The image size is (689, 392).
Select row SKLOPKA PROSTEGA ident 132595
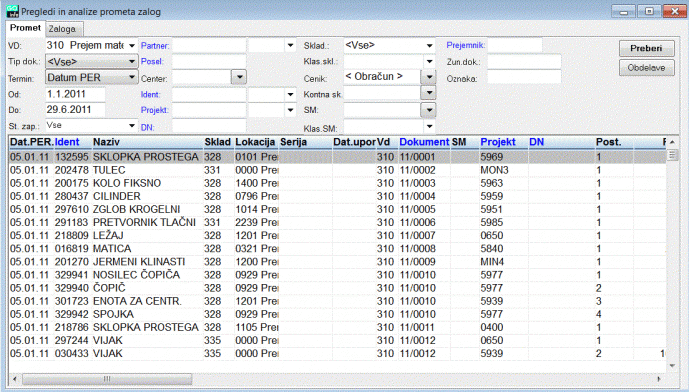tap(337, 157)
